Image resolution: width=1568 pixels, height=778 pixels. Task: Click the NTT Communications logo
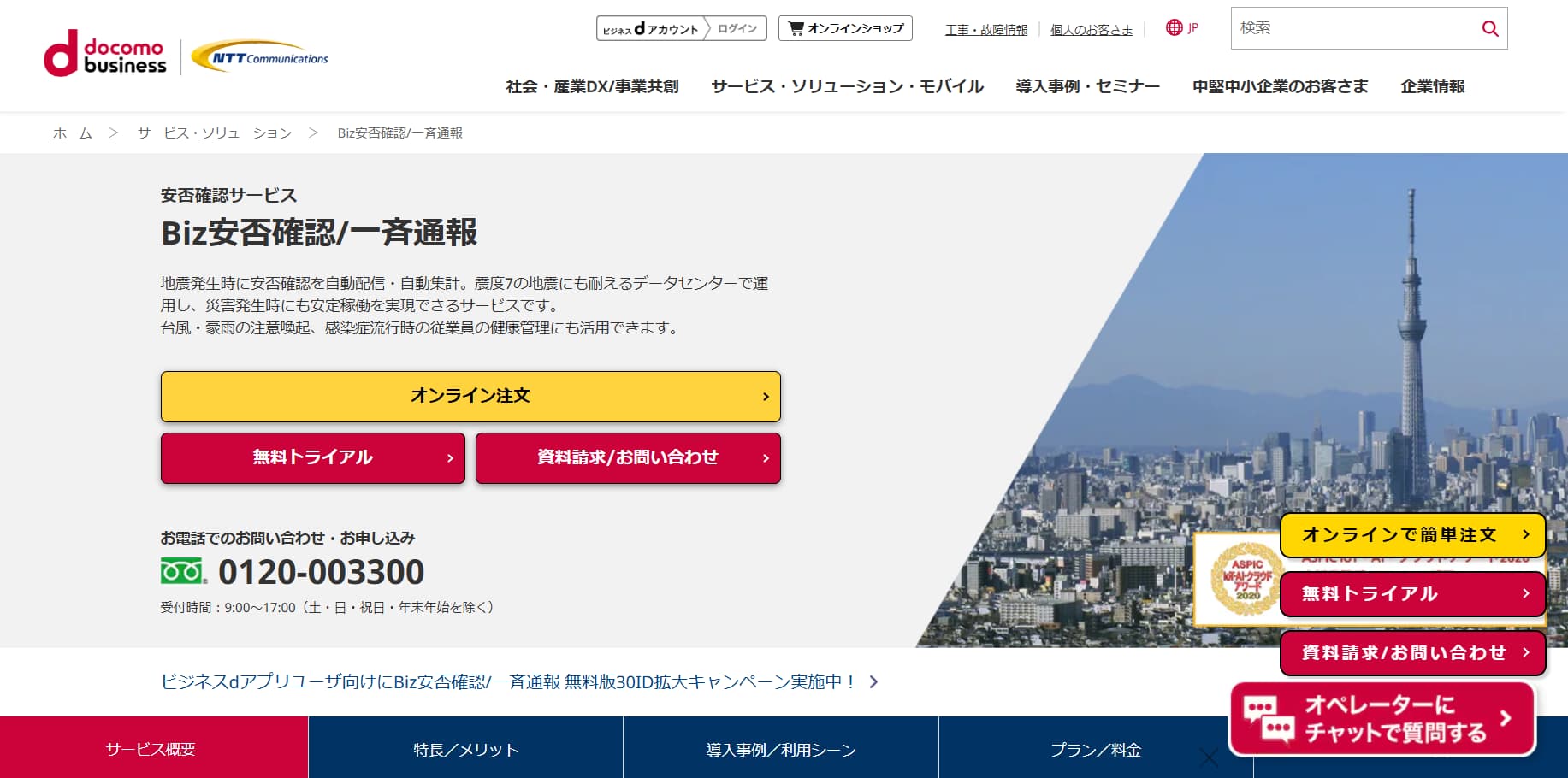tap(260, 57)
